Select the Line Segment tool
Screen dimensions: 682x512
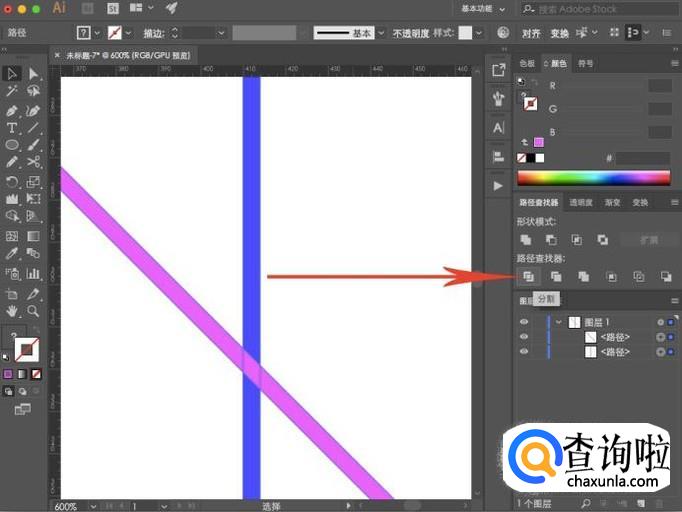point(33,128)
